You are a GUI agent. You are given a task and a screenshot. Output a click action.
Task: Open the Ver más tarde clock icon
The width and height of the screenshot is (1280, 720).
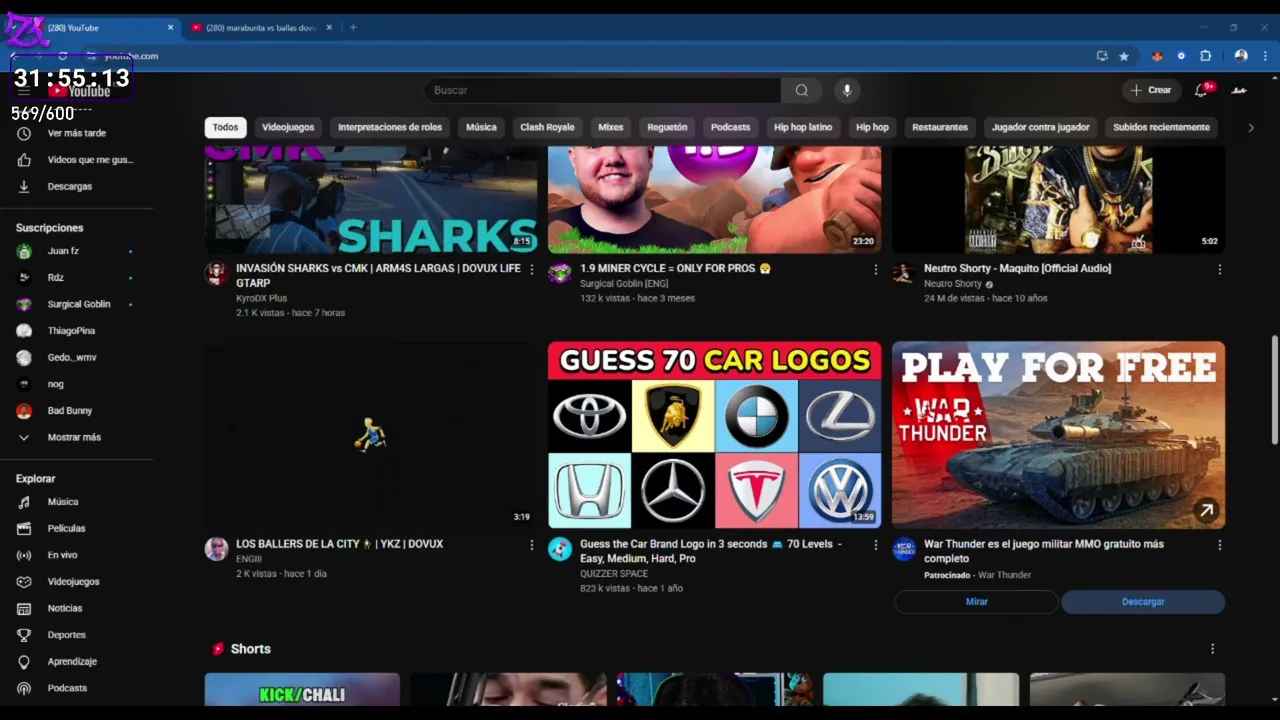tap(24, 133)
